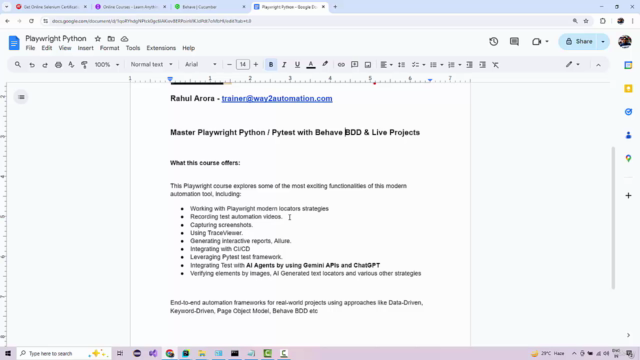The height and width of the screenshot is (360, 640).
Task: Click the taskbar search box
Action: [x=63, y=353]
